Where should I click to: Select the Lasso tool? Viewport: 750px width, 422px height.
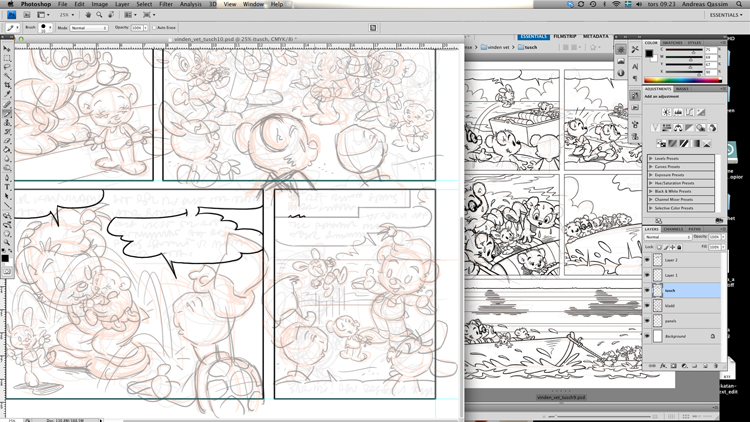(7, 67)
